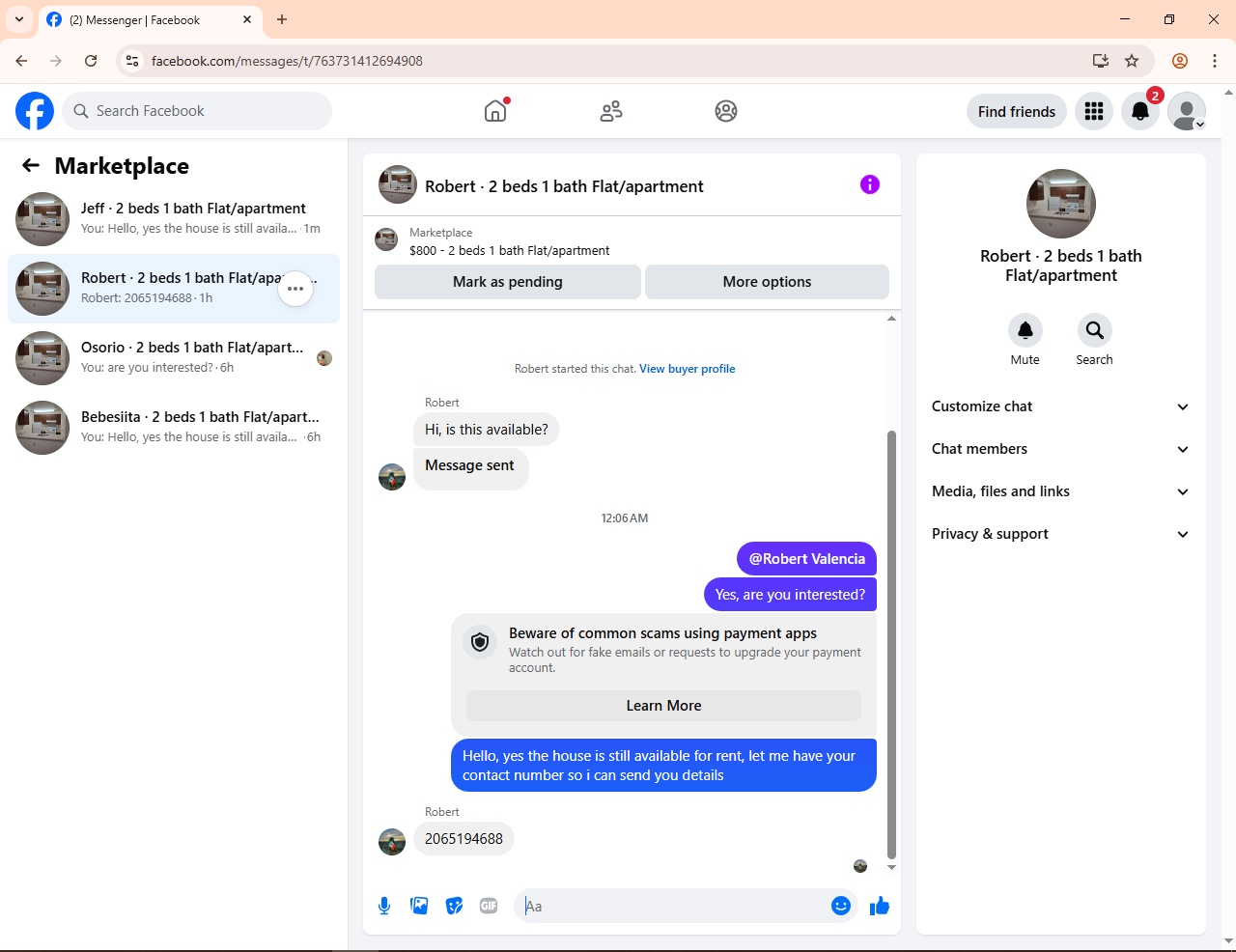The image size is (1236, 952).
Task: Click the Marketplace heading
Action: click(122, 166)
